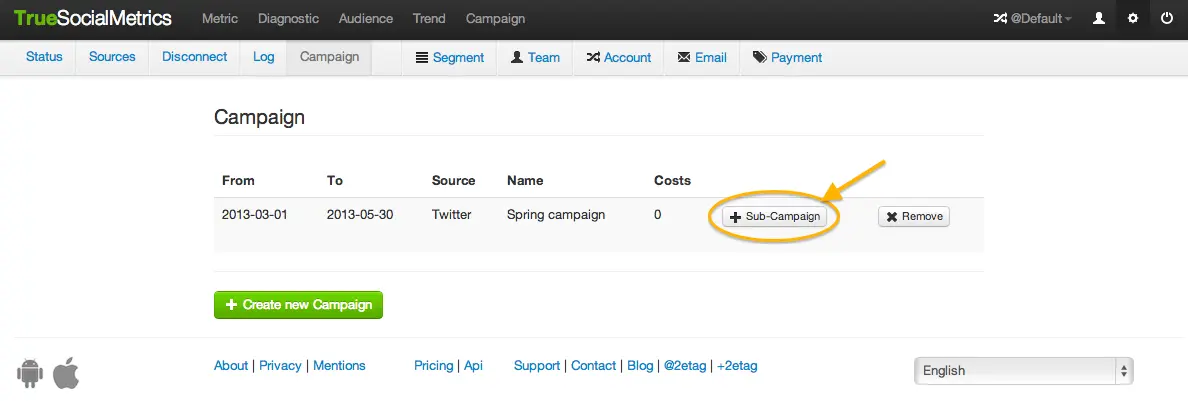Open the Segment settings tab
The height and width of the screenshot is (401, 1188).
tap(449, 58)
